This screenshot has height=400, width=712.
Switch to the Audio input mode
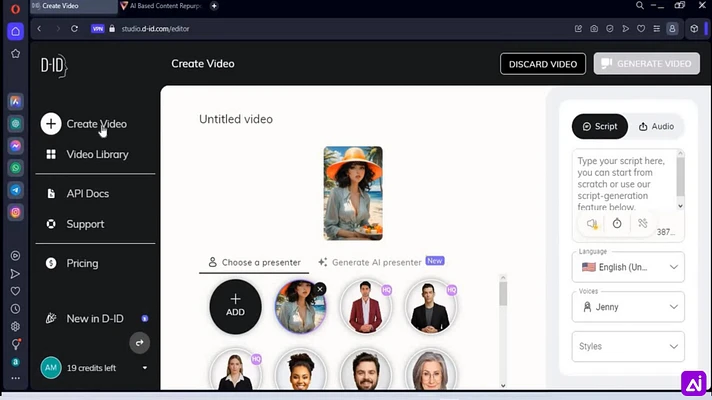coord(656,127)
